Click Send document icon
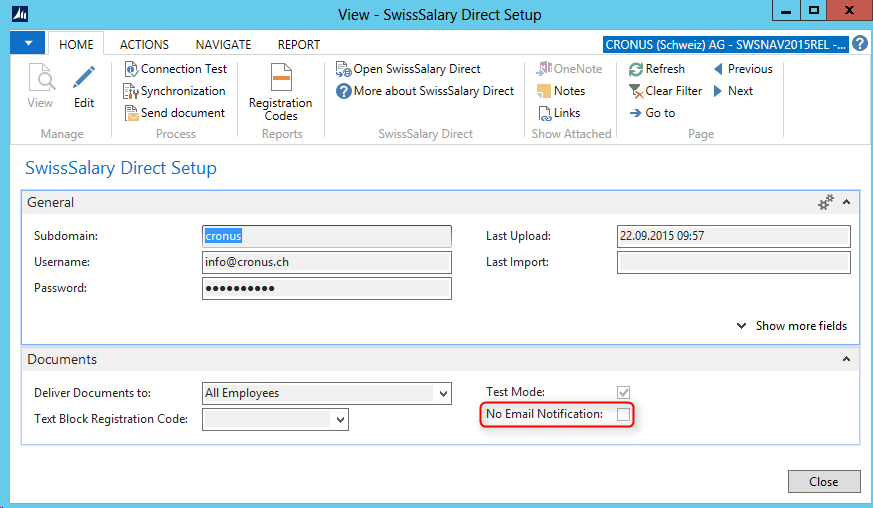 132,113
